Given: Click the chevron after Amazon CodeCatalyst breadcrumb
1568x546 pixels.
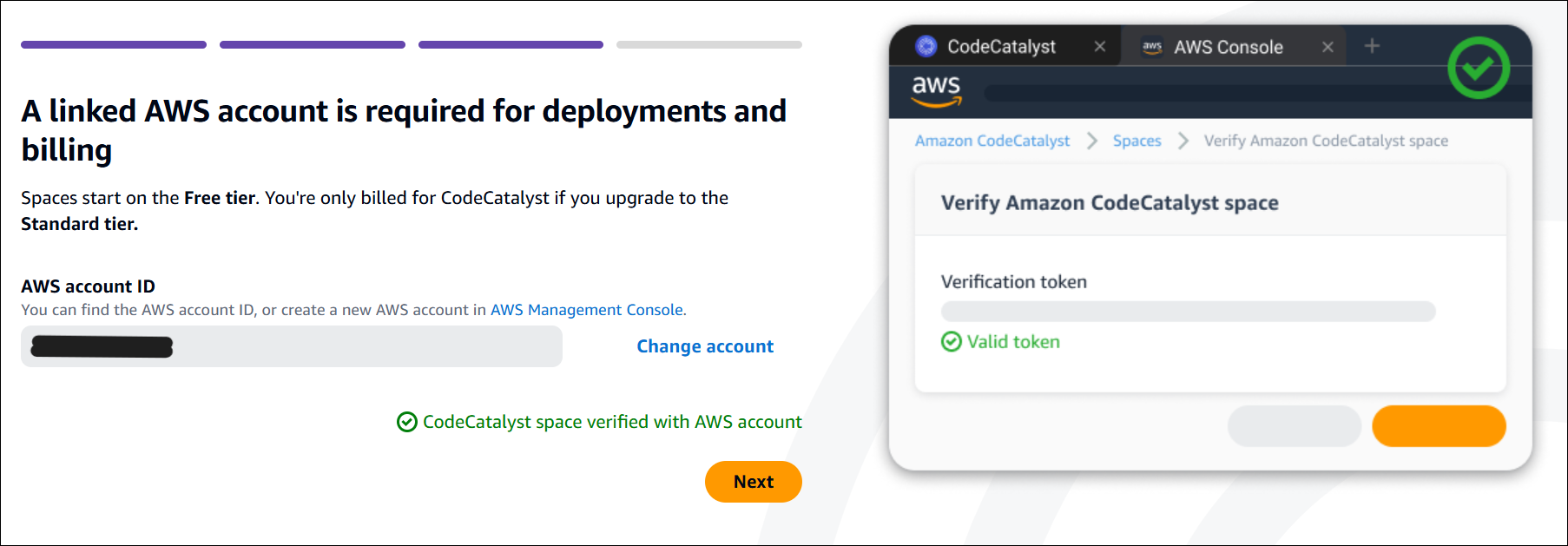Looking at the screenshot, I should [x=1092, y=141].
